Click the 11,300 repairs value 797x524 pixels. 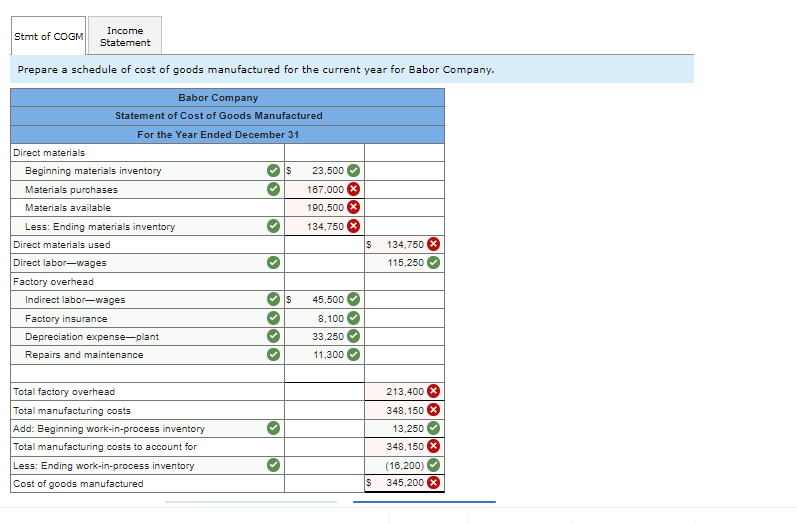pyautogui.click(x=328, y=355)
